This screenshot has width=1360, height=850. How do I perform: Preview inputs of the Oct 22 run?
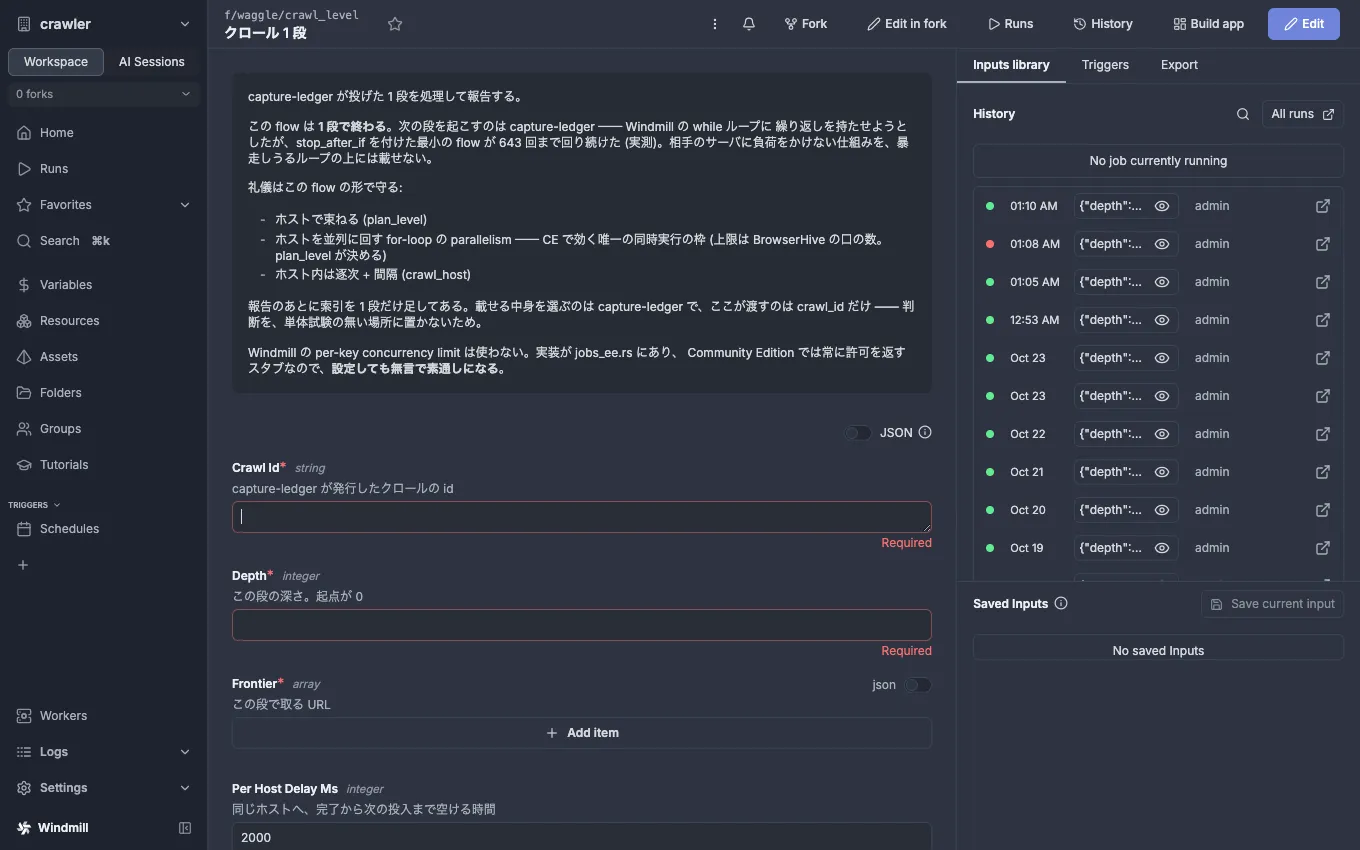1162,434
